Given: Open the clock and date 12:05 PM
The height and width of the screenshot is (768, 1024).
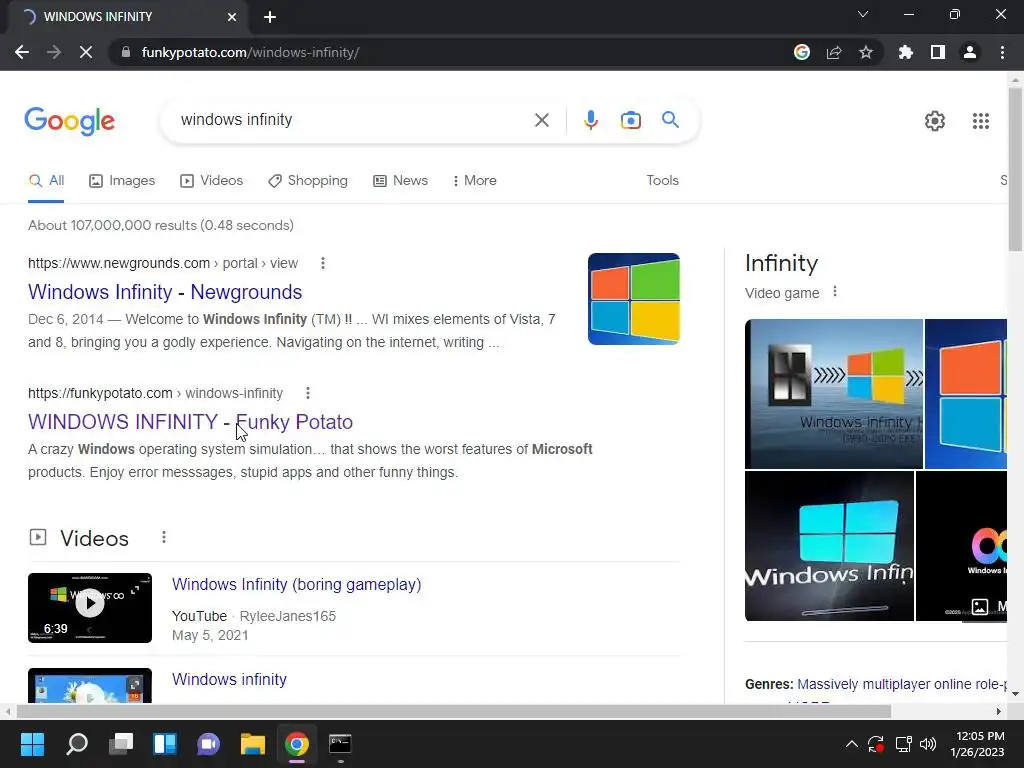Looking at the screenshot, I should pyautogui.click(x=977, y=744).
